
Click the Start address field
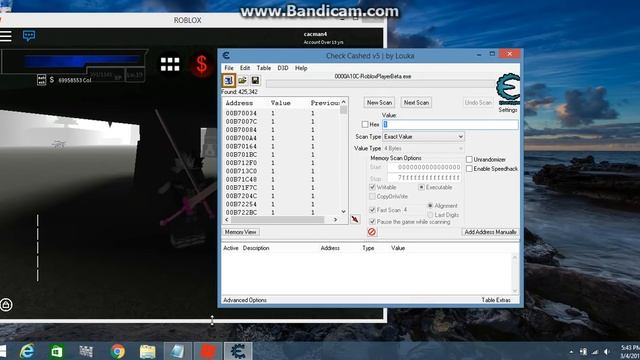coord(424,167)
